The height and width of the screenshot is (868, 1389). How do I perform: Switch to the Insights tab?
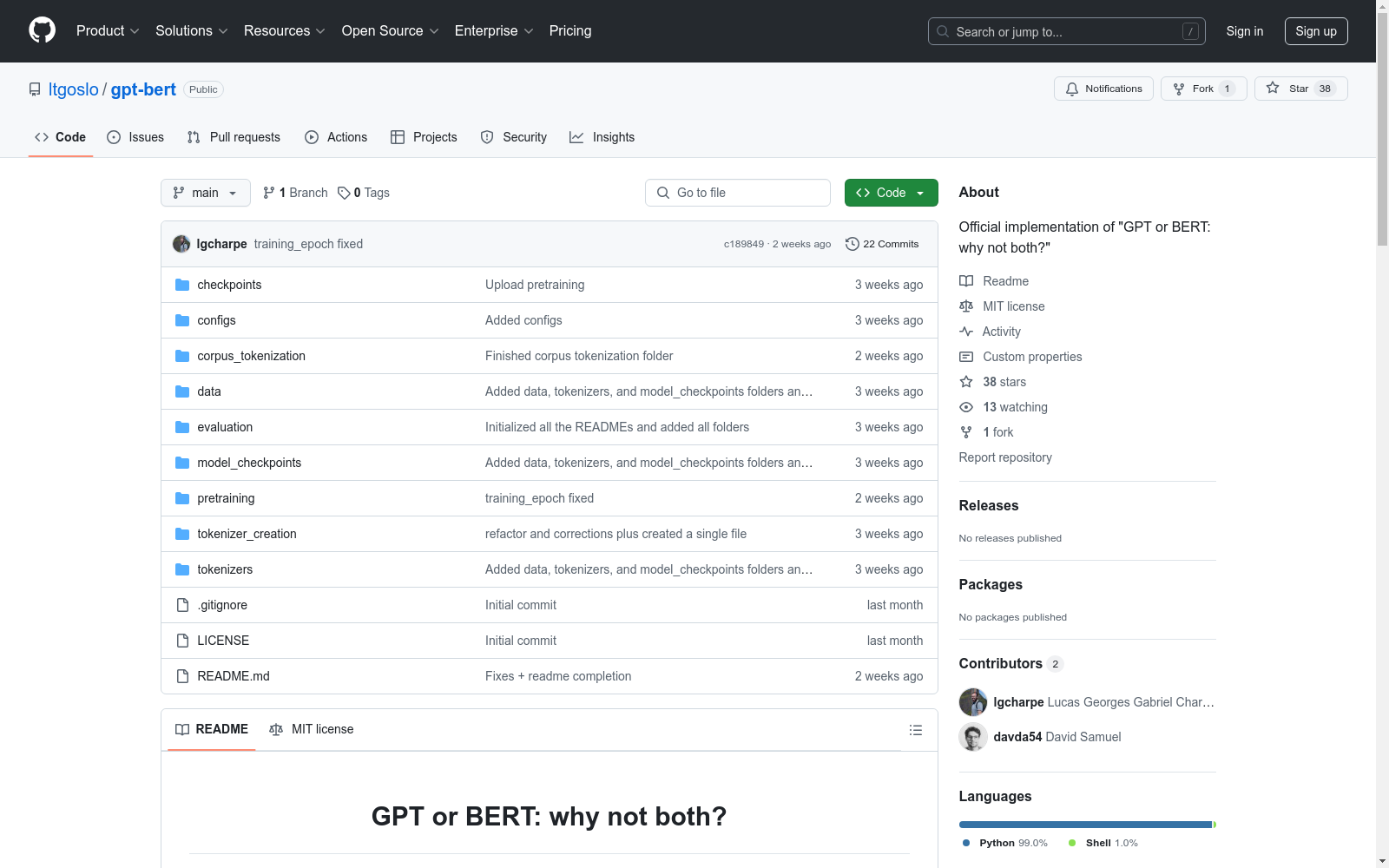coord(602,137)
